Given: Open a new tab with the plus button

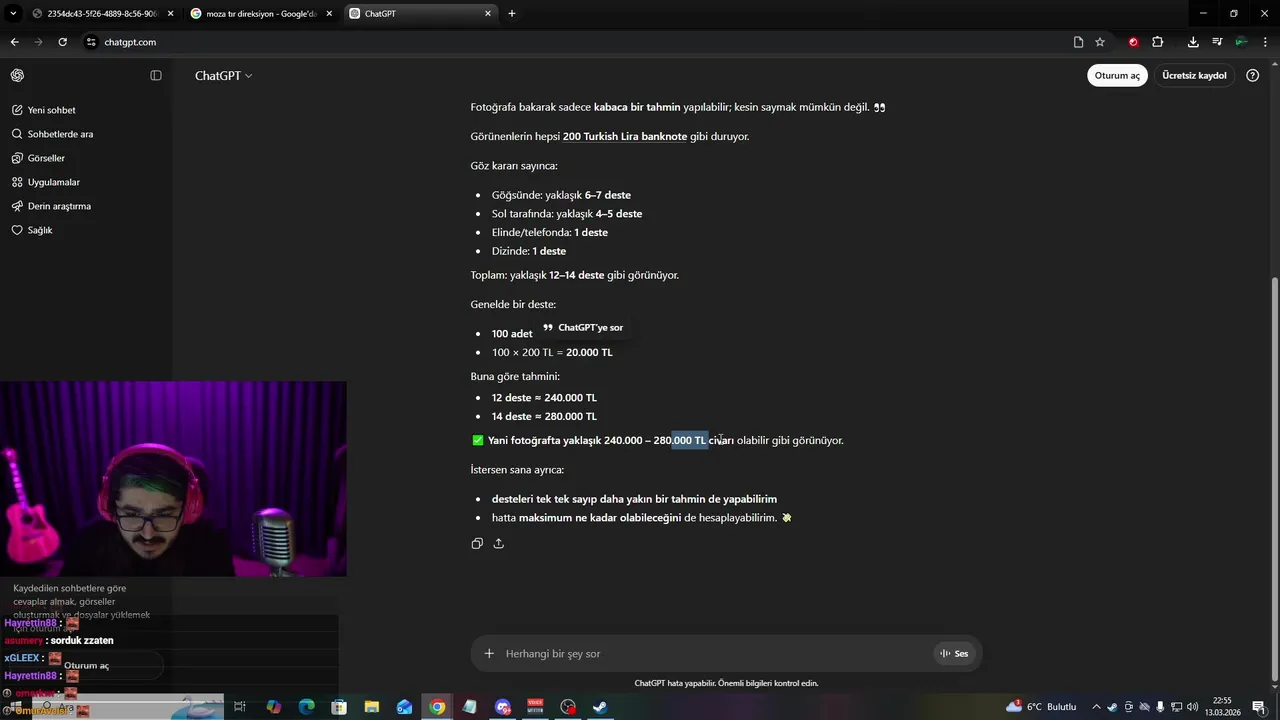Looking at the screenshot, I should [512, 14].
